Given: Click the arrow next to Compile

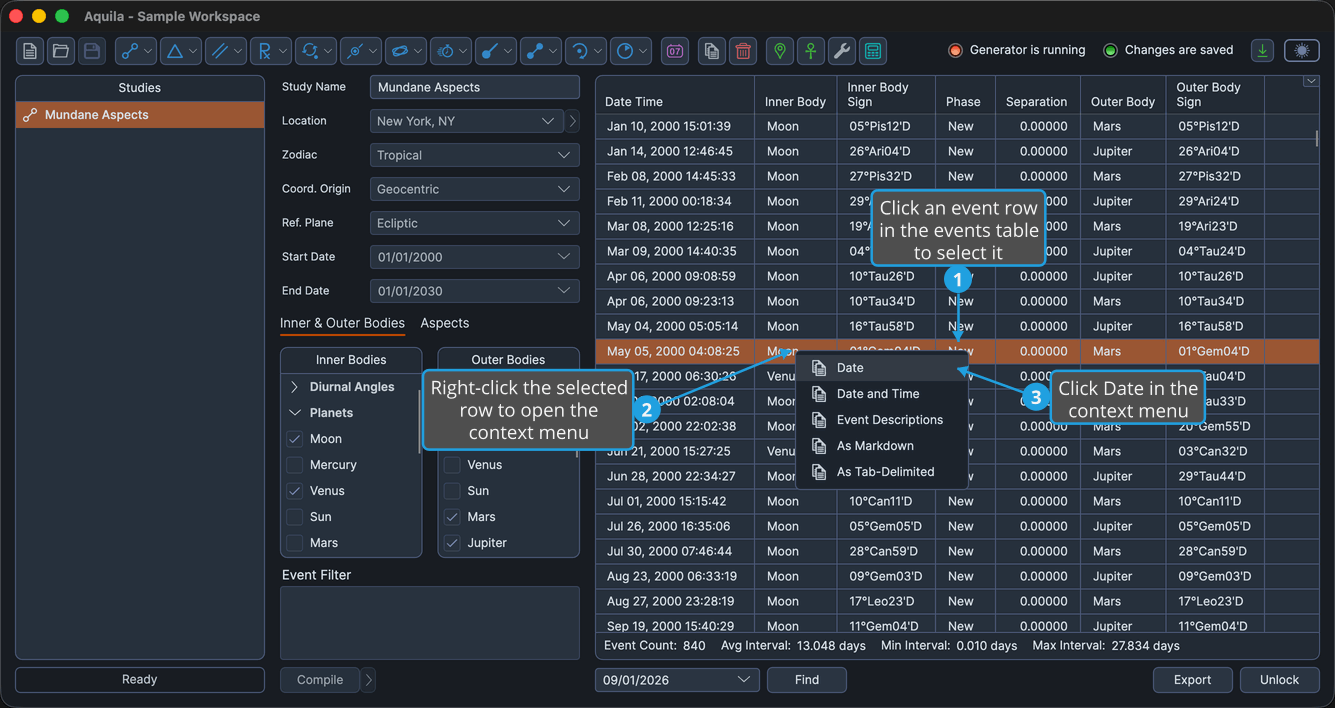Looking at the screenshot, I should click(x=369, y=680).
